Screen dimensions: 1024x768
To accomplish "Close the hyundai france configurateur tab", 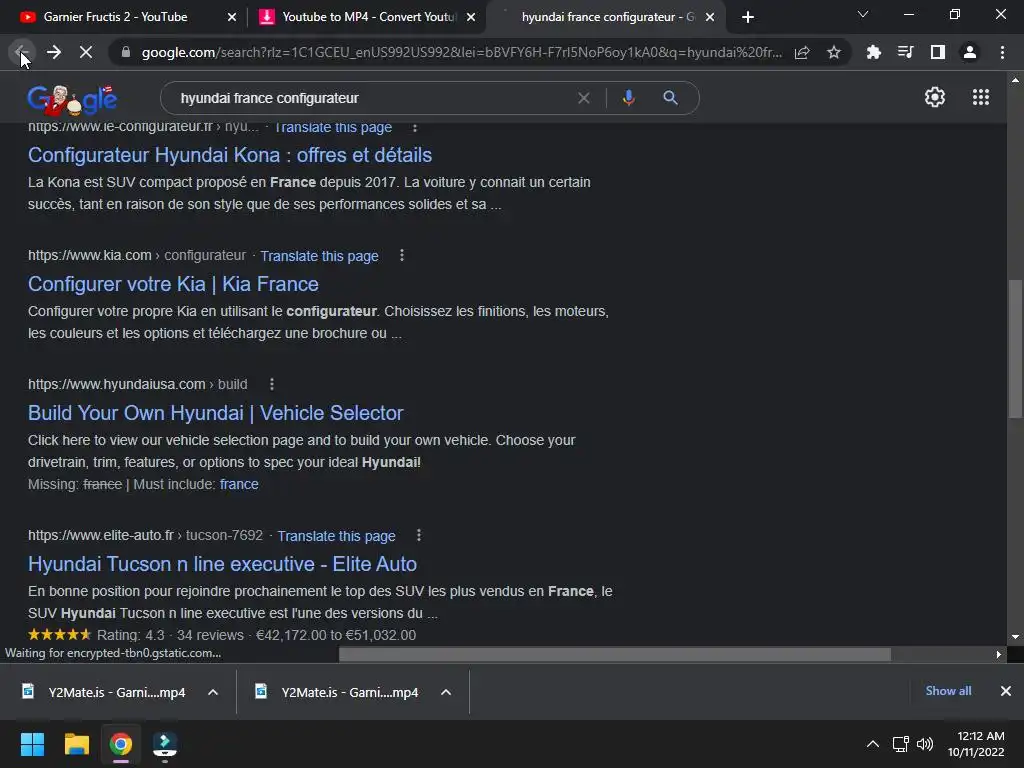I will pyautogui.click(x=710, y=17).
